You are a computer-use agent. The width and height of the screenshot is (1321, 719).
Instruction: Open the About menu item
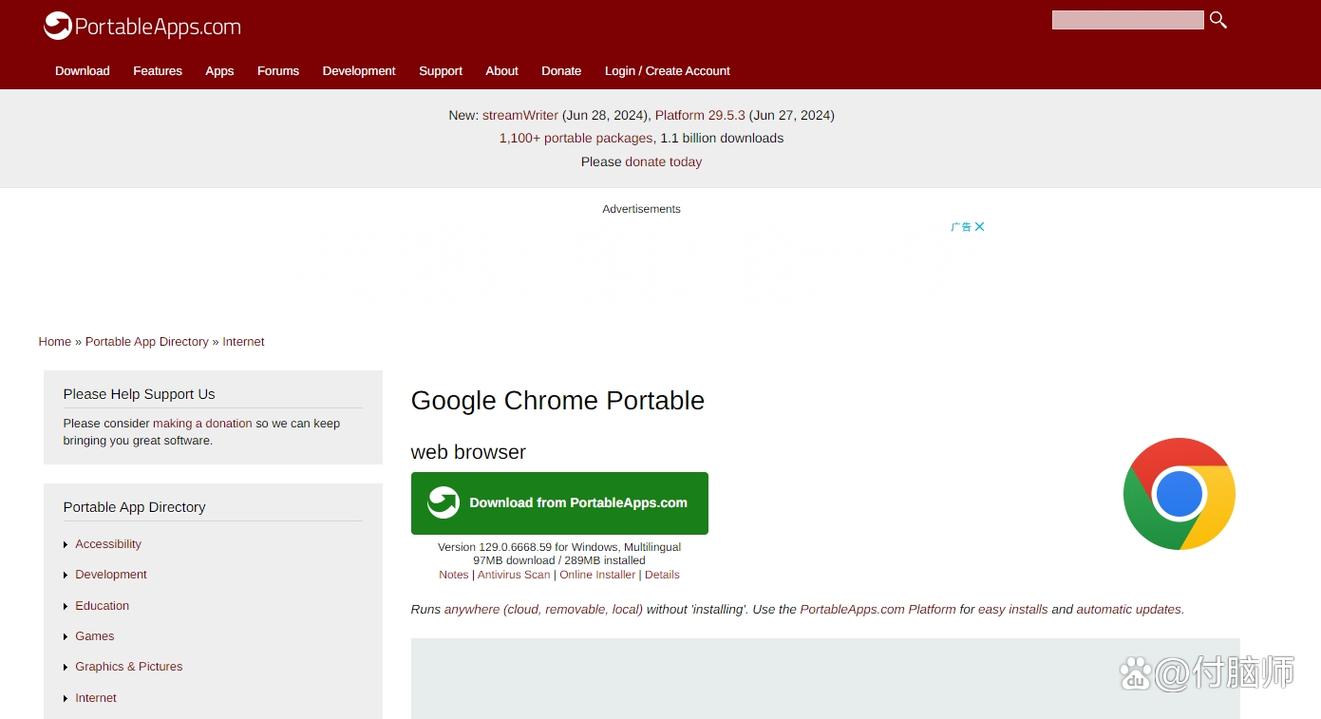click(502, 71)
